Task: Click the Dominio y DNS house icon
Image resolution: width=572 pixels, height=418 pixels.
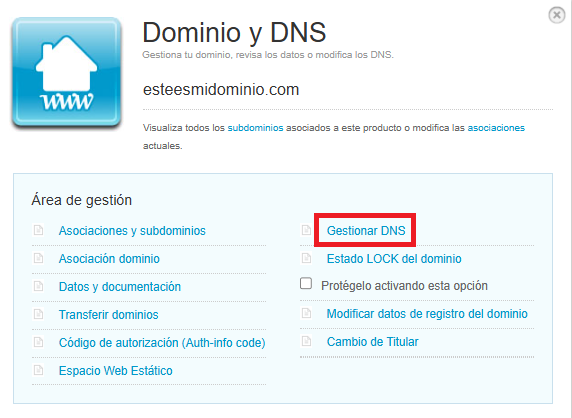Action: (x=66, y=72)
